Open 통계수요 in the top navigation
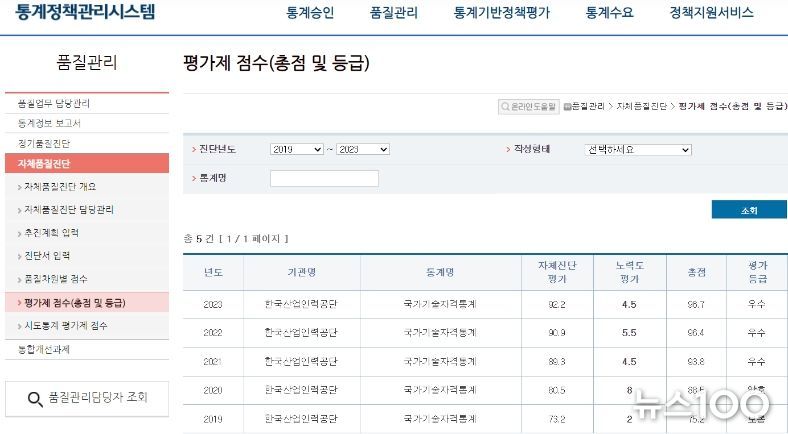 point(609,13)
